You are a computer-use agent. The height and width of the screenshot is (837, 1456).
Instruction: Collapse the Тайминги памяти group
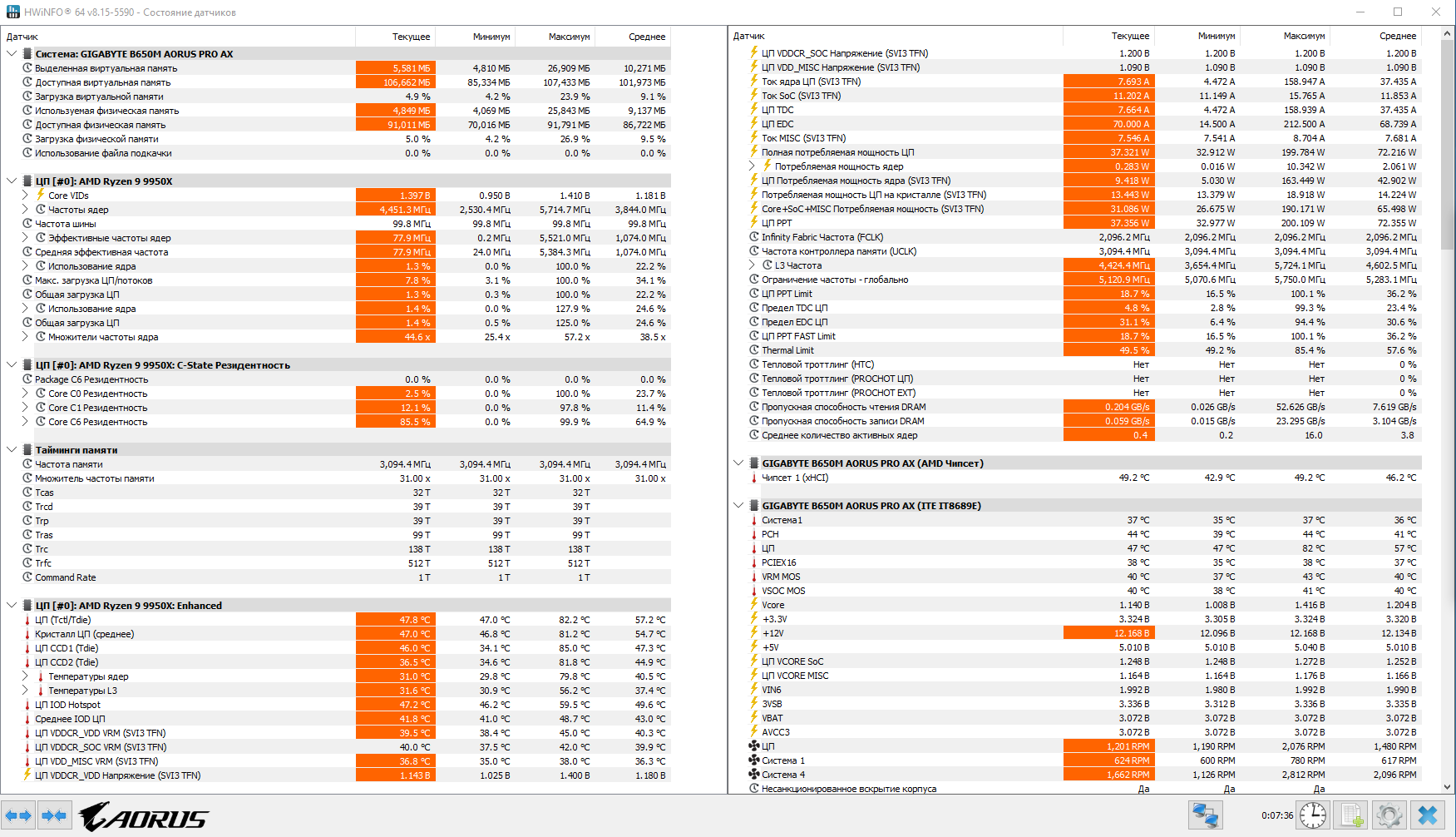tap(12, 450)
